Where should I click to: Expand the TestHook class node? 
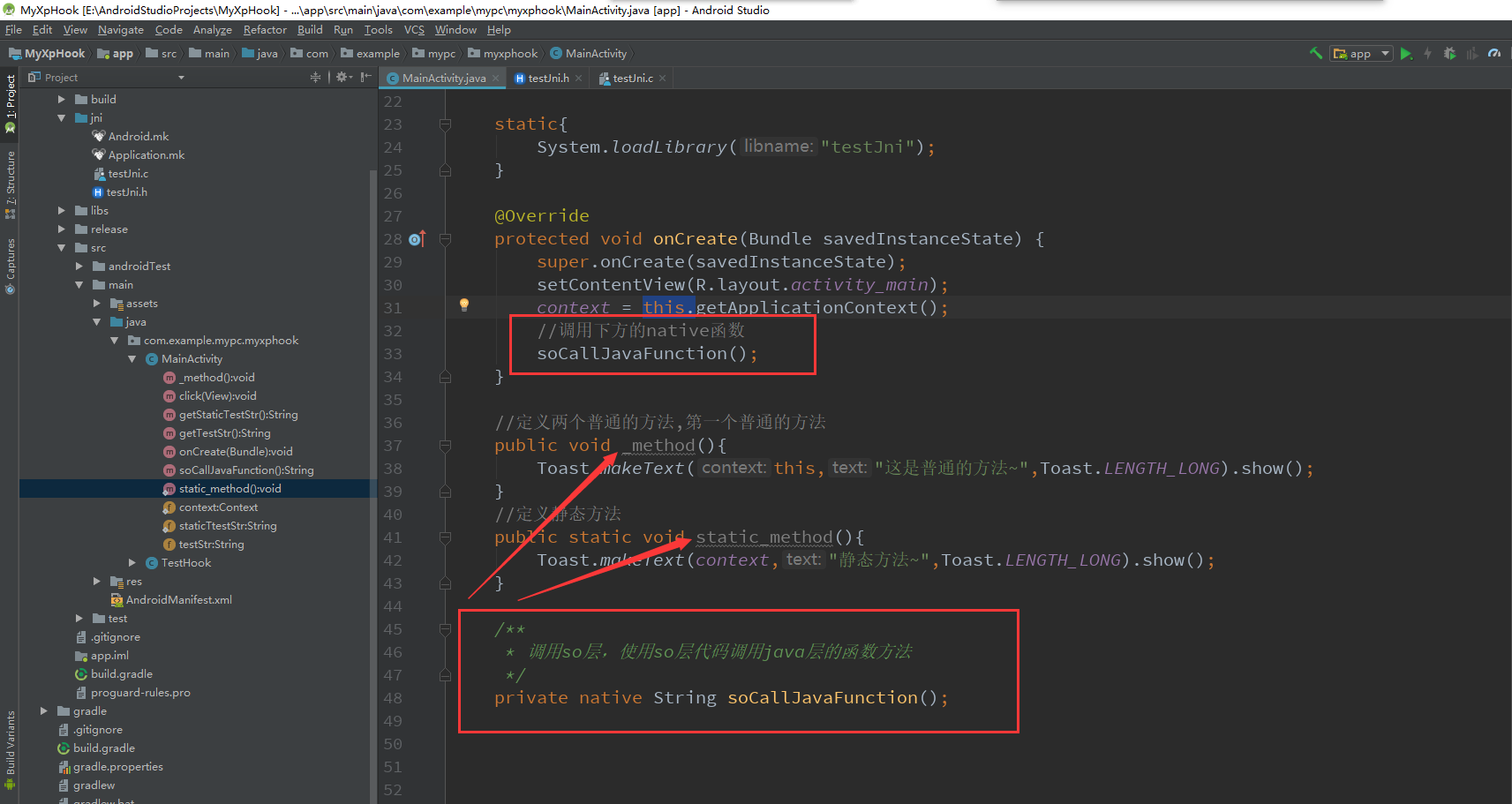pyautogui.click(x=132, y=562)
